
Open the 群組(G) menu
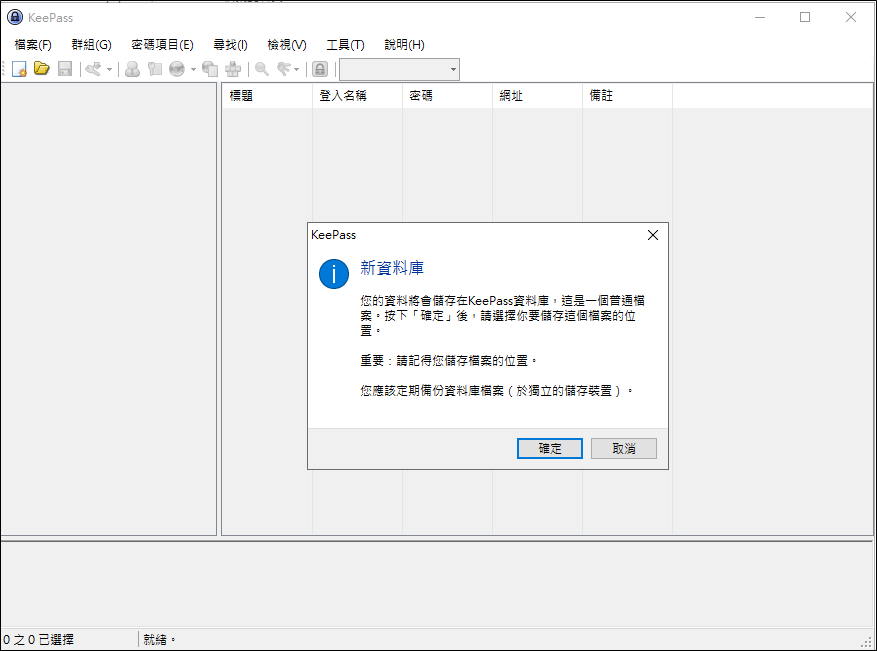coord(91,45)
